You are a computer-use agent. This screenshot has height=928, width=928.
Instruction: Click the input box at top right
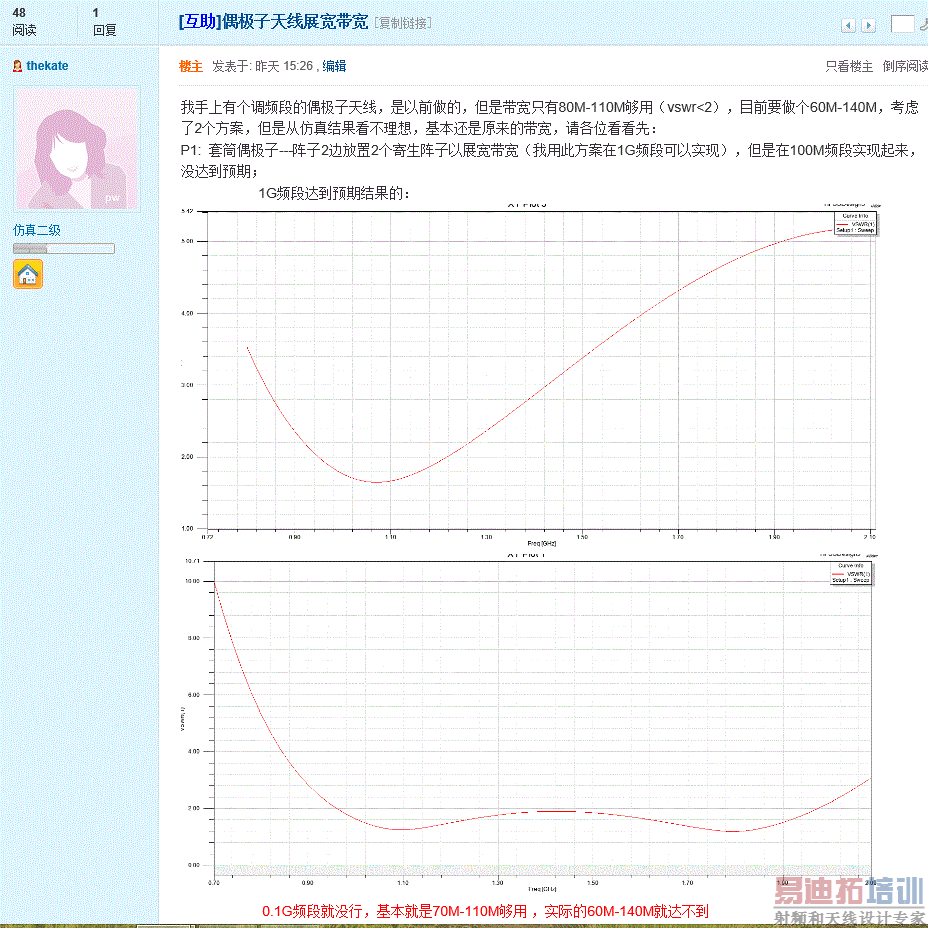[x=903, y=24]
